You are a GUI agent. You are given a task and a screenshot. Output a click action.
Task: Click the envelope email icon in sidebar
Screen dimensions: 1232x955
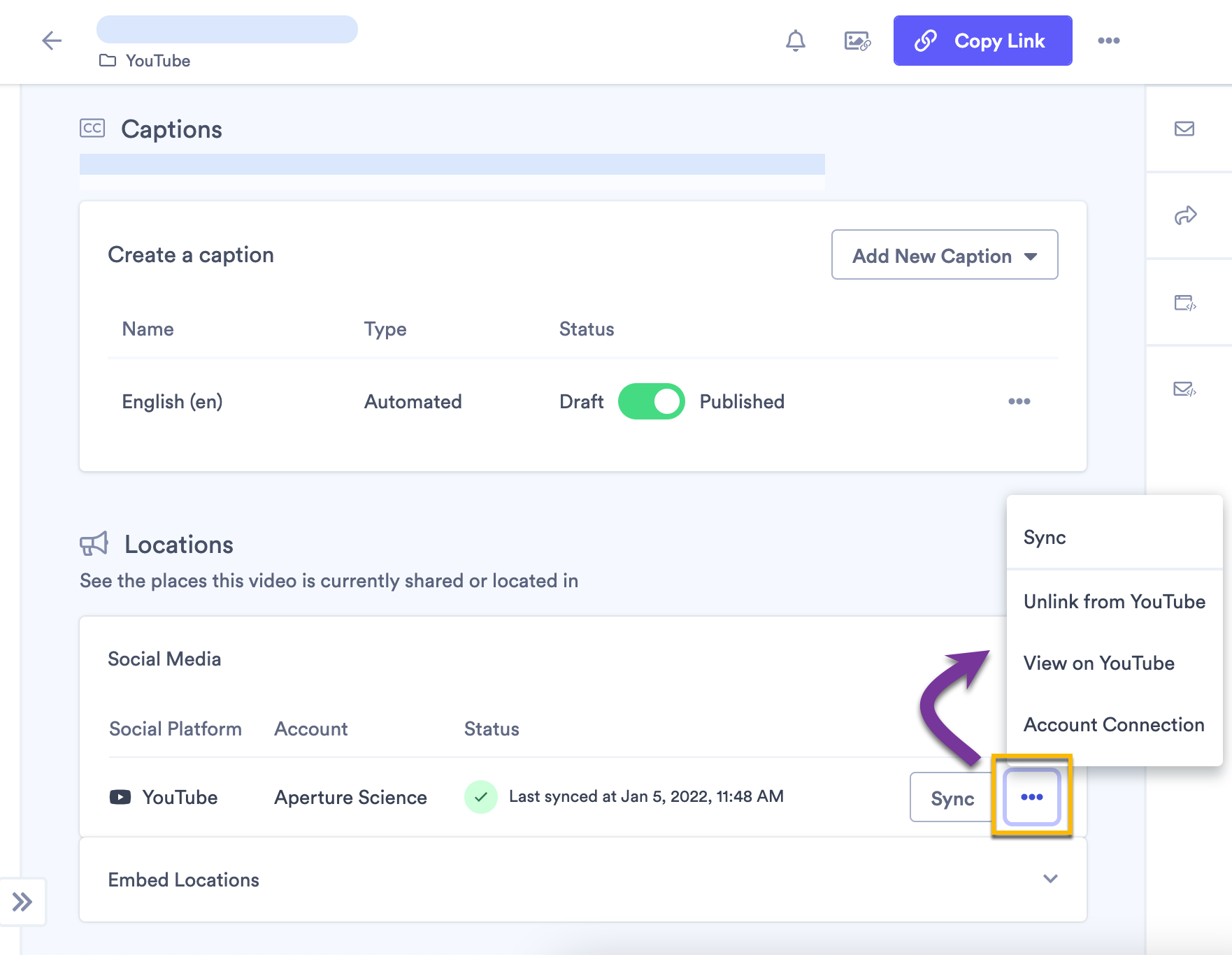coord(1184,129)
